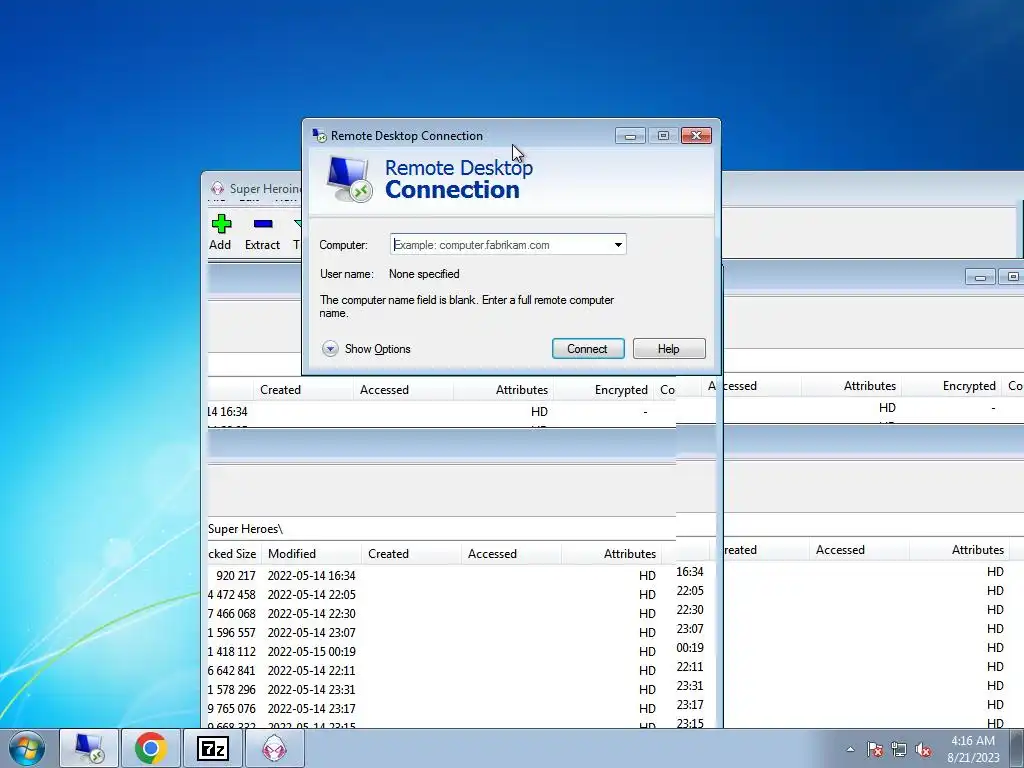Select the row with size 6 642 841
The height and width of the screenshot is (768, 1024).
click(x=441, y=671)
